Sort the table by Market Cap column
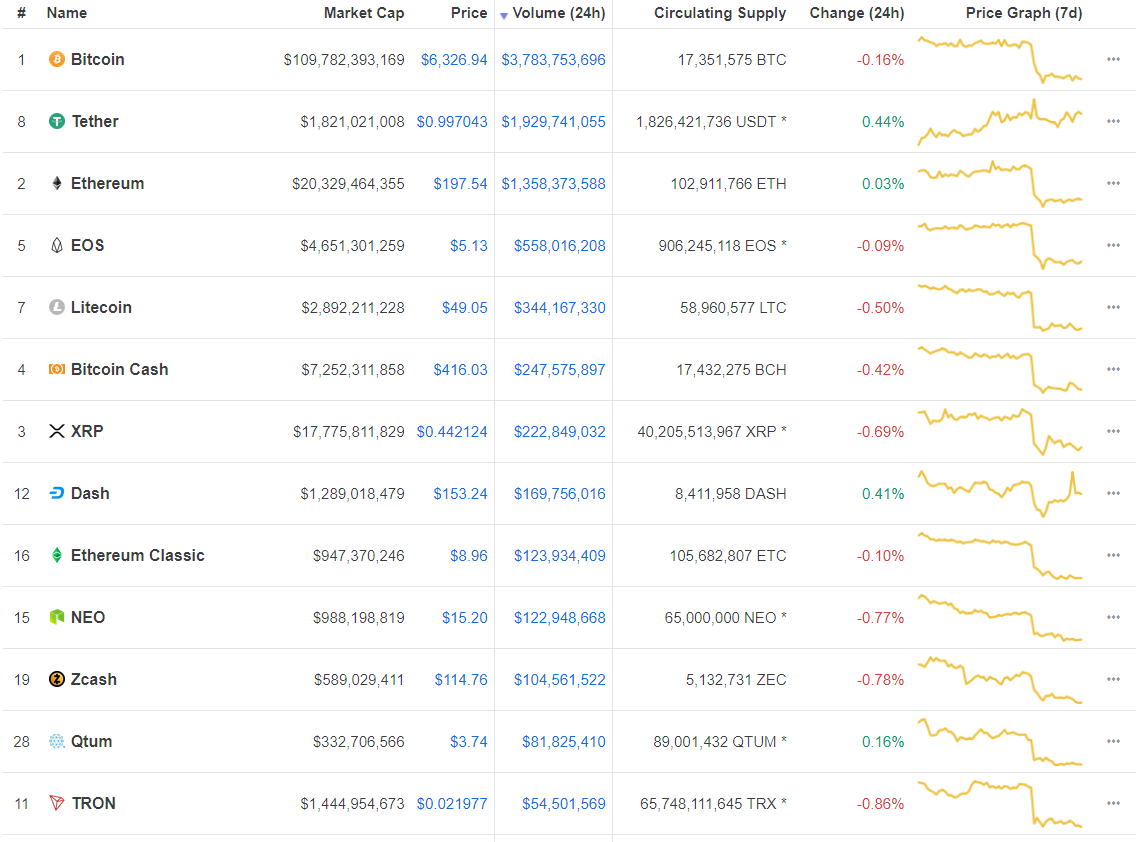This screenshot has width=1136, height=842. 364,13
